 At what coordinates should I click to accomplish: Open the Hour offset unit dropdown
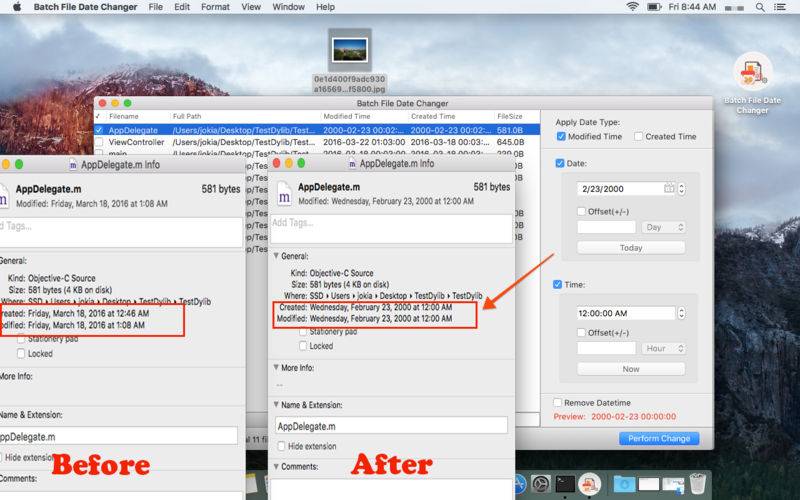coord(663,348)
